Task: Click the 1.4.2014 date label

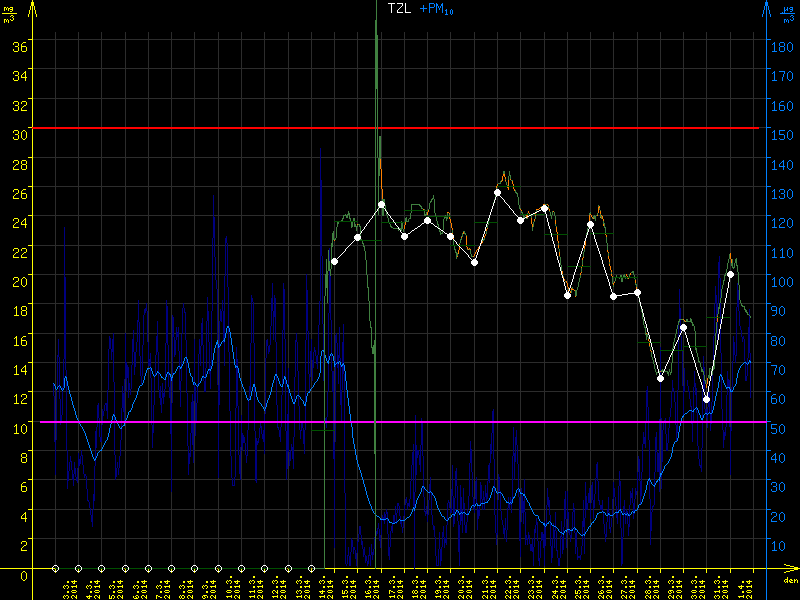Action: point(750,587)
